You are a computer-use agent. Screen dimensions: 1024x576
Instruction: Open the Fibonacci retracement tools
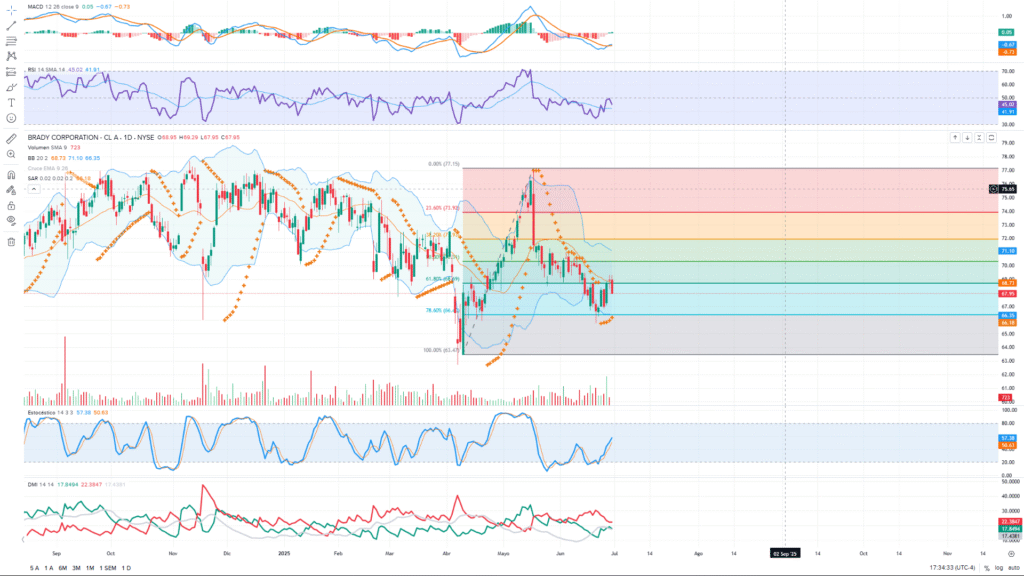[11, 41]
